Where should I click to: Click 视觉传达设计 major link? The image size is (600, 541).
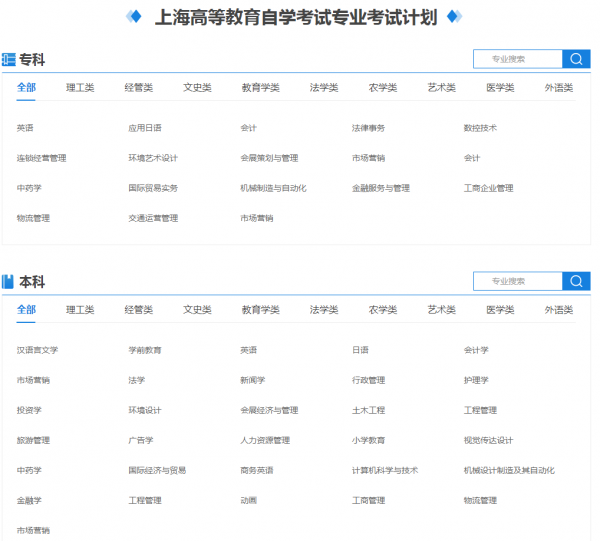point(488,440)
